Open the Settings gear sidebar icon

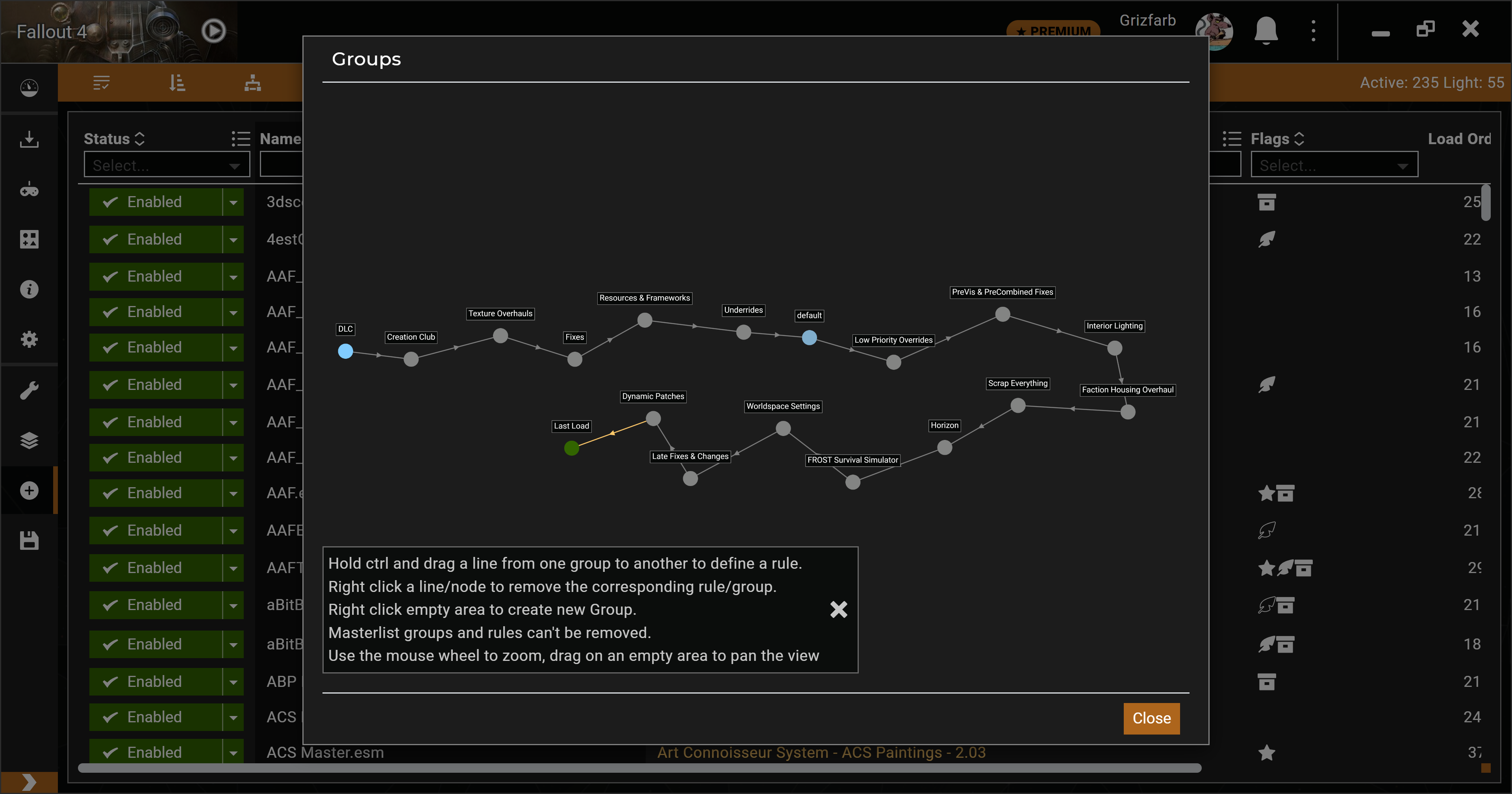pos(29,339)
